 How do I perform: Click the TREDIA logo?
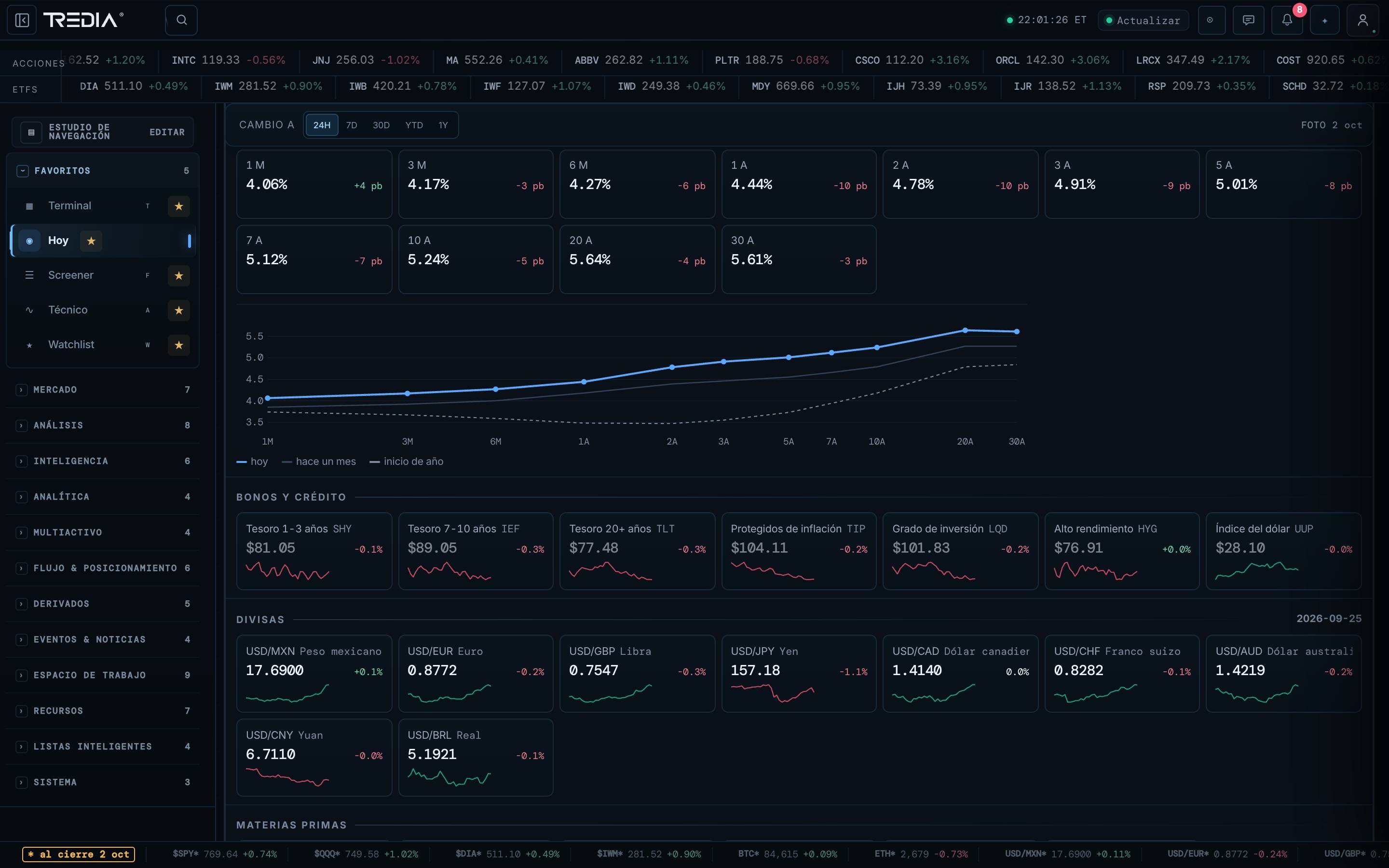click(x=83, y=20)
